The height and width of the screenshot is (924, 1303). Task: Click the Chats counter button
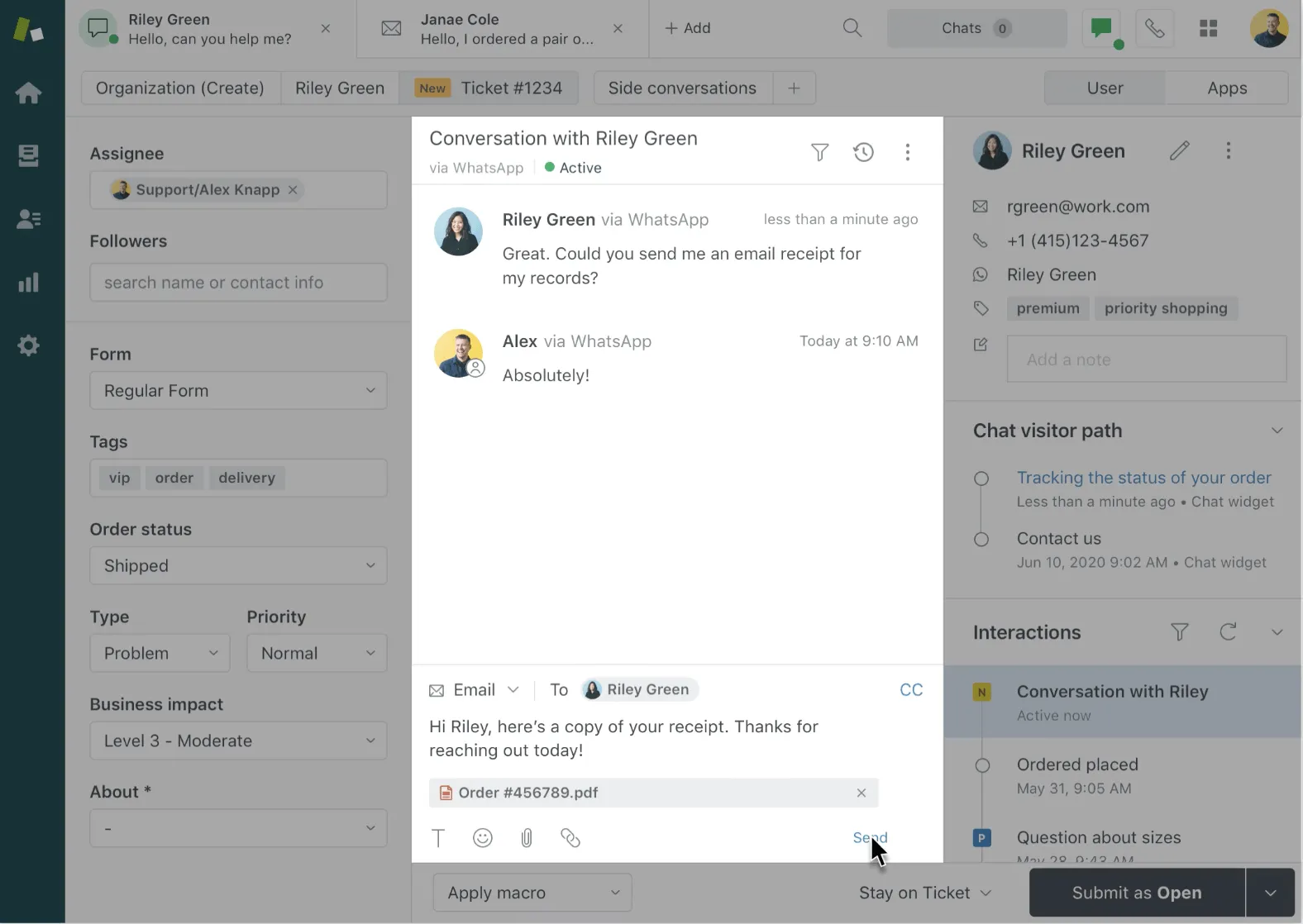976,28
